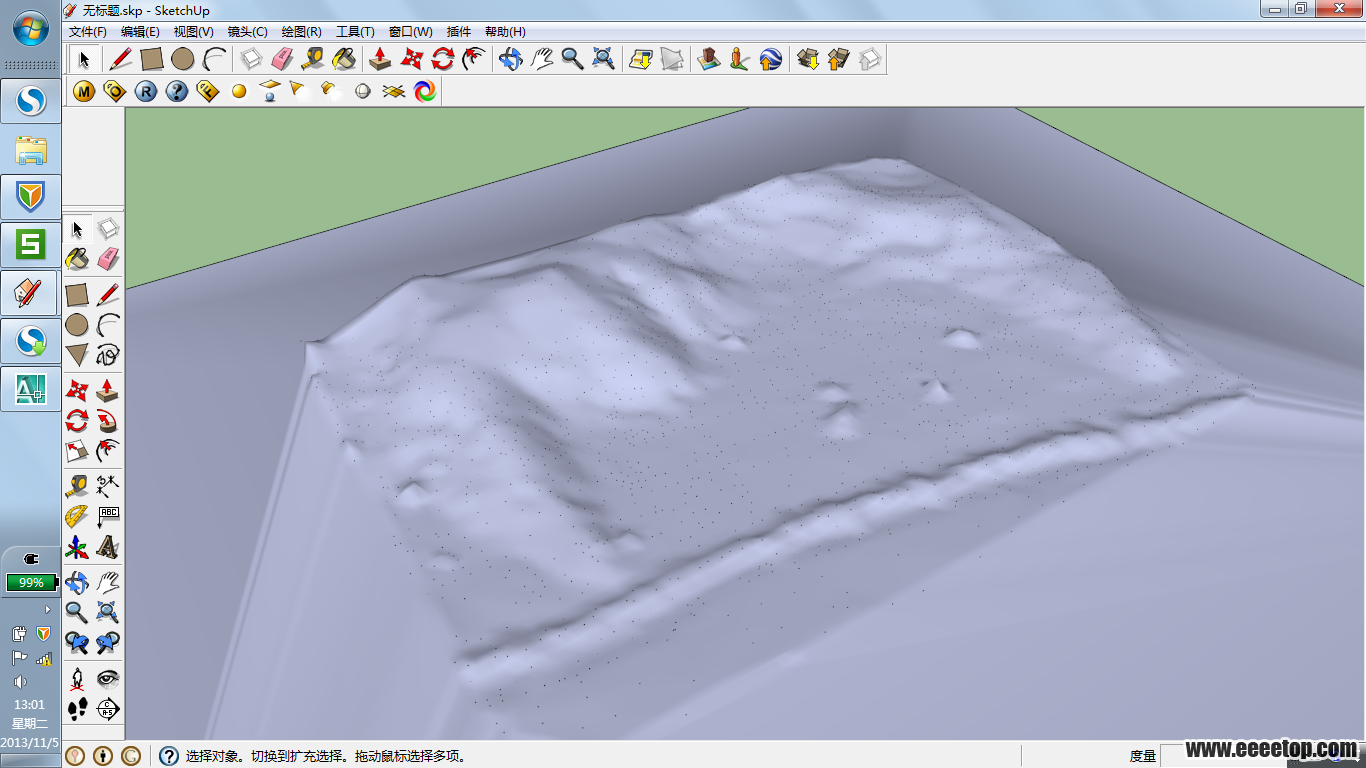Click Share Model upload box icon
This screenshot has height=768, width=1366.
838,59
